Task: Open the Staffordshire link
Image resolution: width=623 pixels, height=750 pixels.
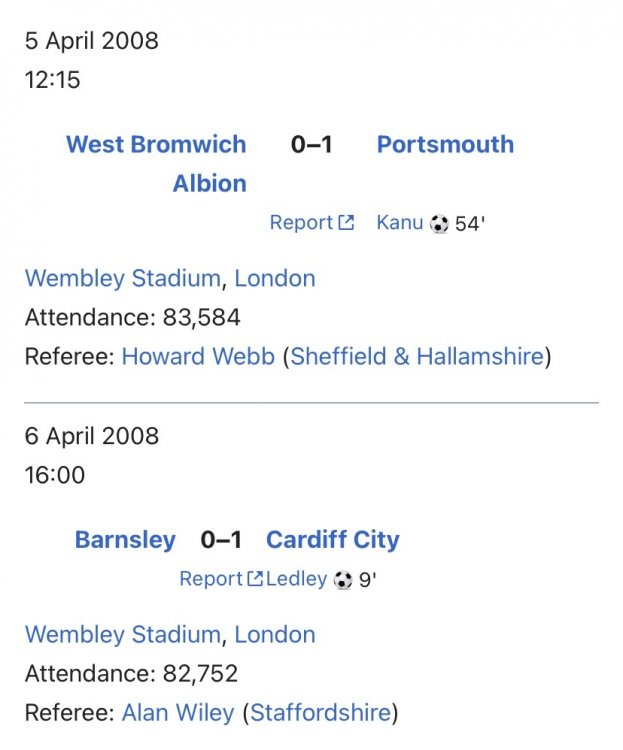Action: click(320, 713)
